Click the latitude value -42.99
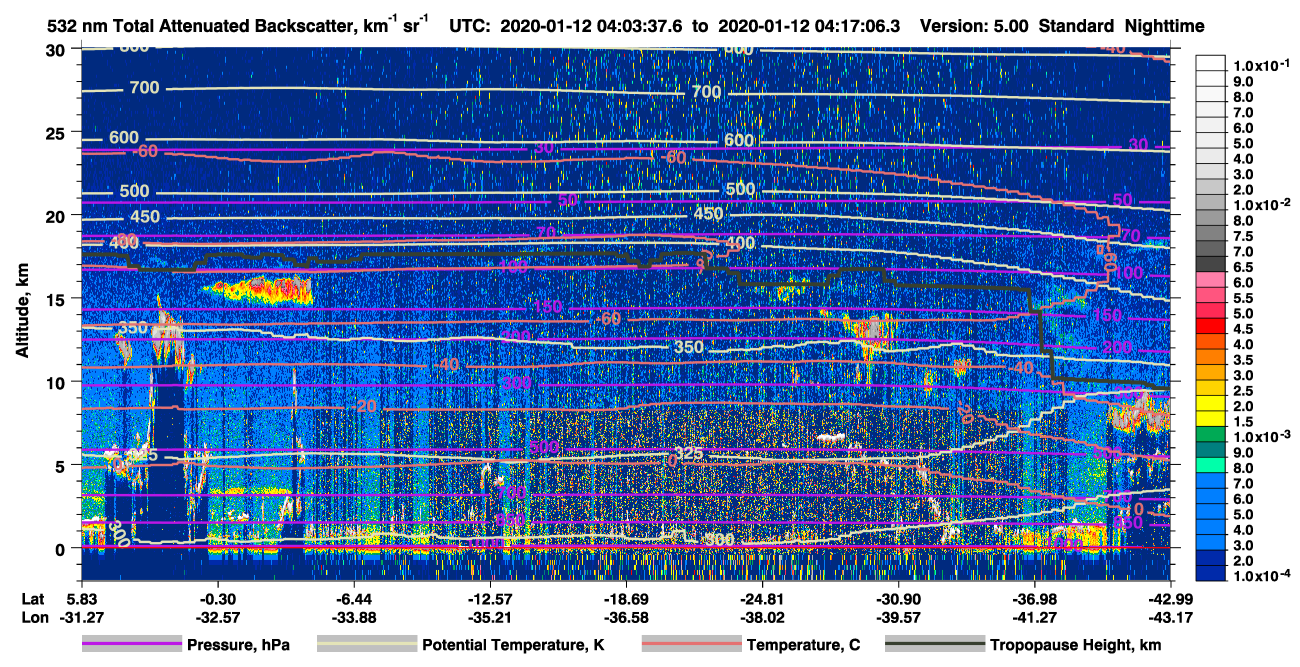Screen dimensions: 1300x667 pyautogui.click(x=1170, y=599)
